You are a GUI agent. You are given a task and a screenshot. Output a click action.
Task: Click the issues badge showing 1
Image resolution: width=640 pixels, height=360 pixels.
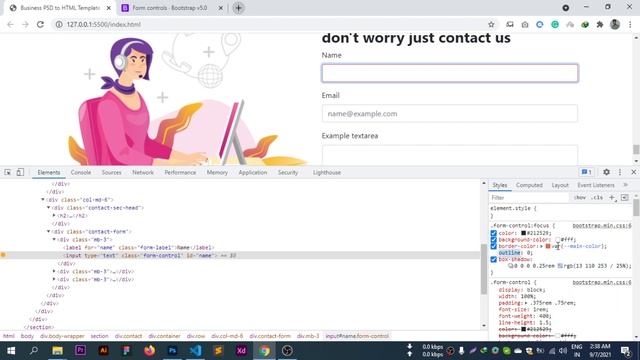coord(587,172)
